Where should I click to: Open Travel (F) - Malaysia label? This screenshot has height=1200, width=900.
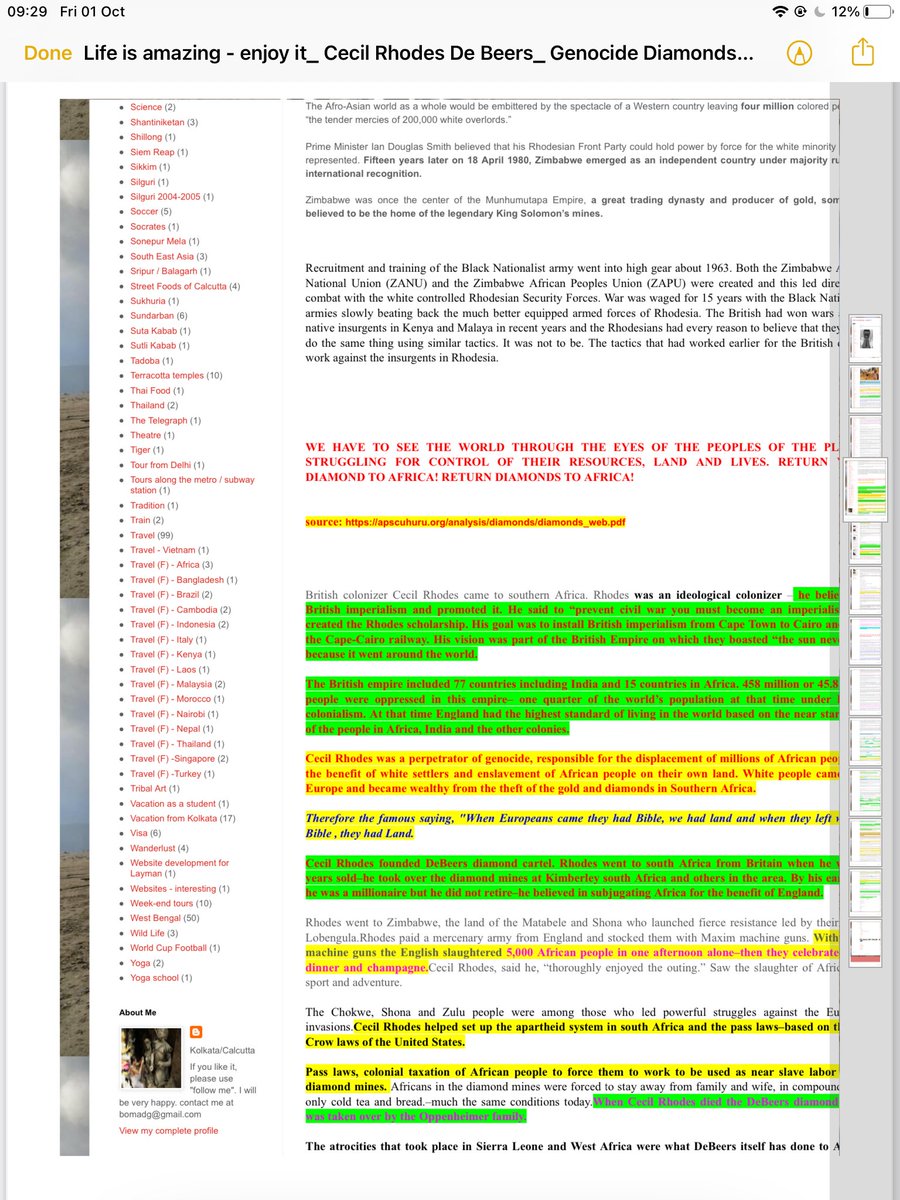(x=170, y=685)
